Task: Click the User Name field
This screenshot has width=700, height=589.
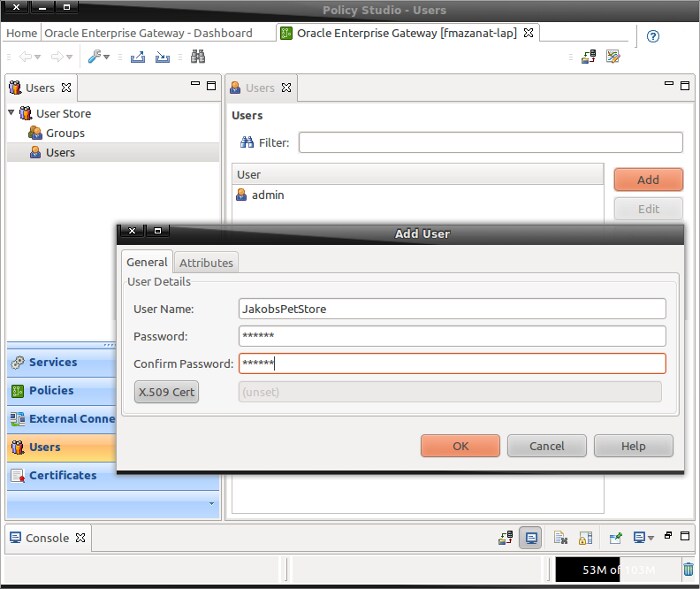Action: 452,309
